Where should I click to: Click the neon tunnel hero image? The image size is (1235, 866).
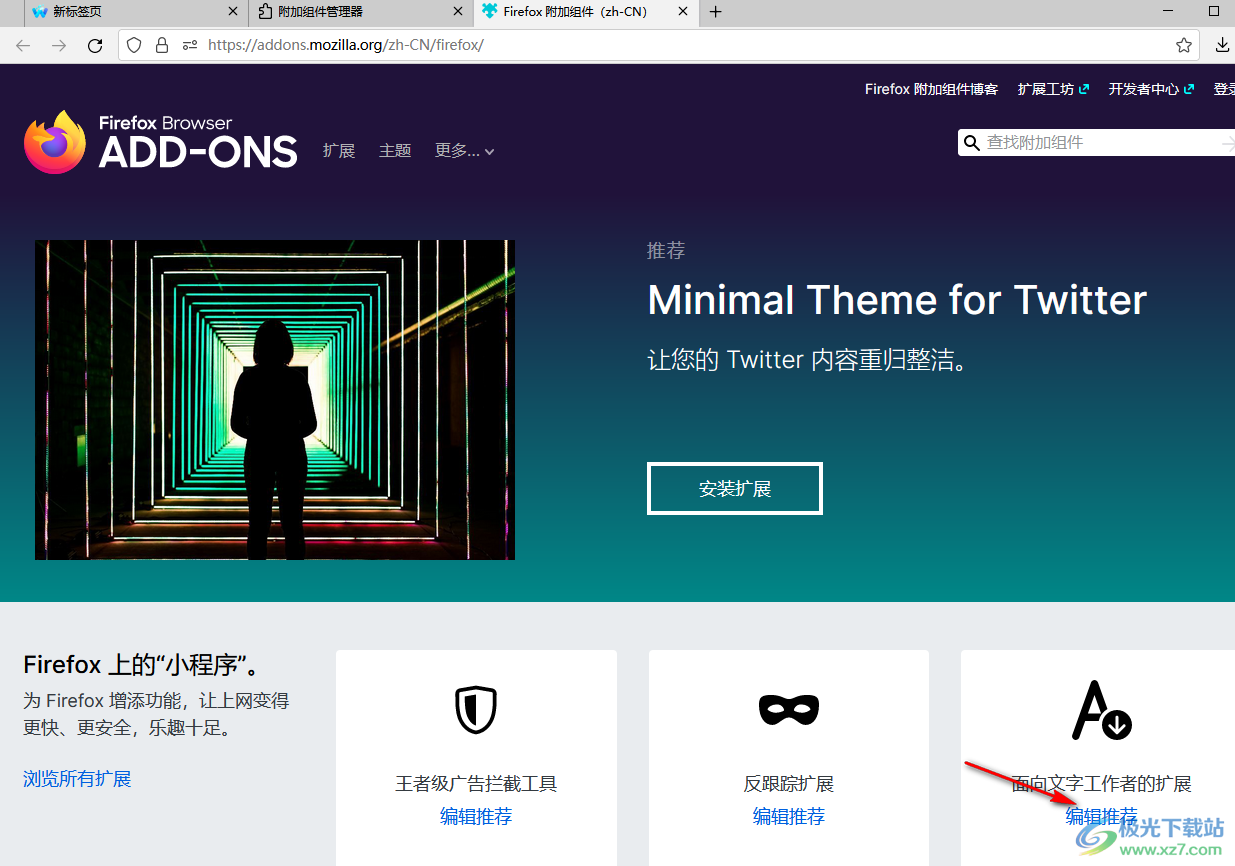point(275,400)
